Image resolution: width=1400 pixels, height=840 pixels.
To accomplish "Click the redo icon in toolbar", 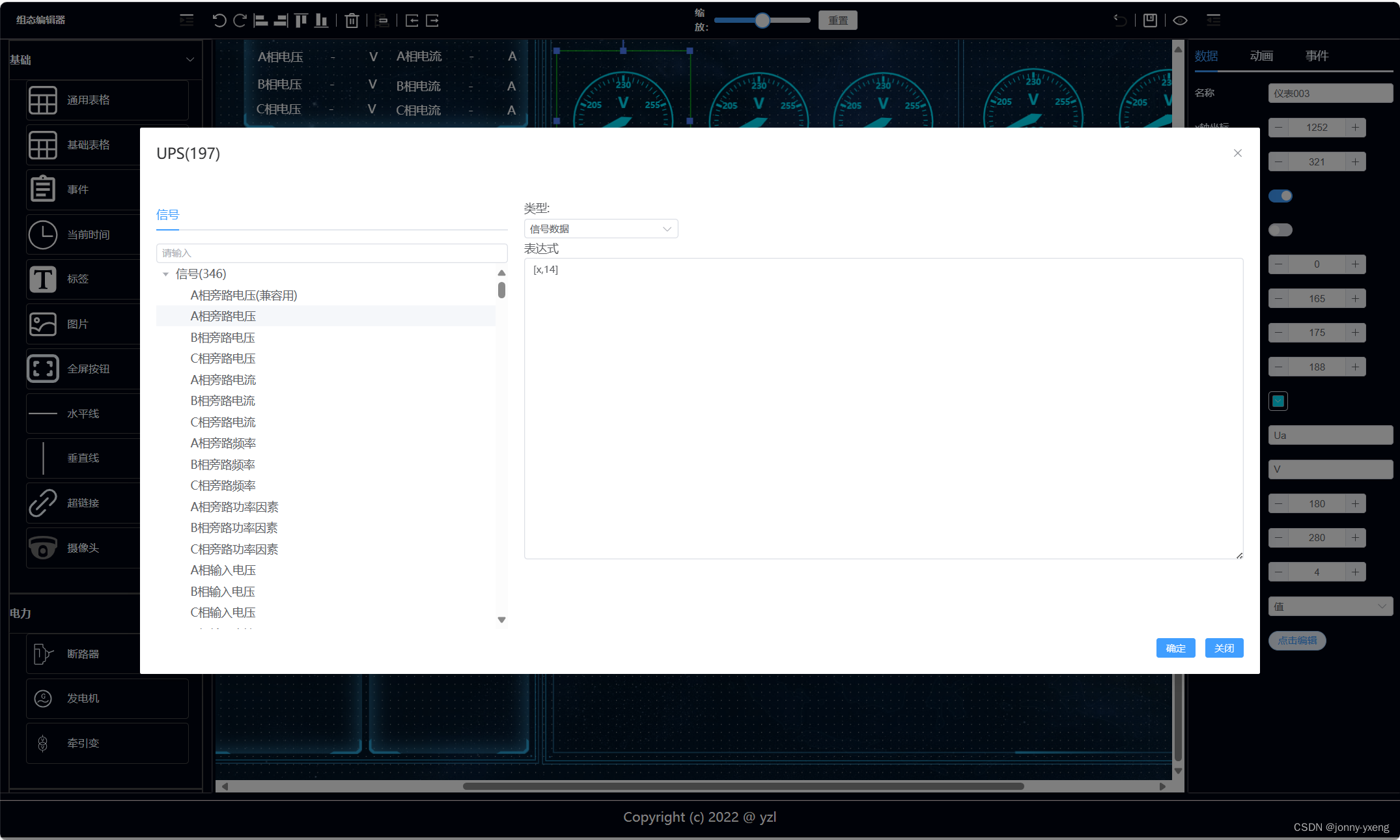I will point(240,21).
